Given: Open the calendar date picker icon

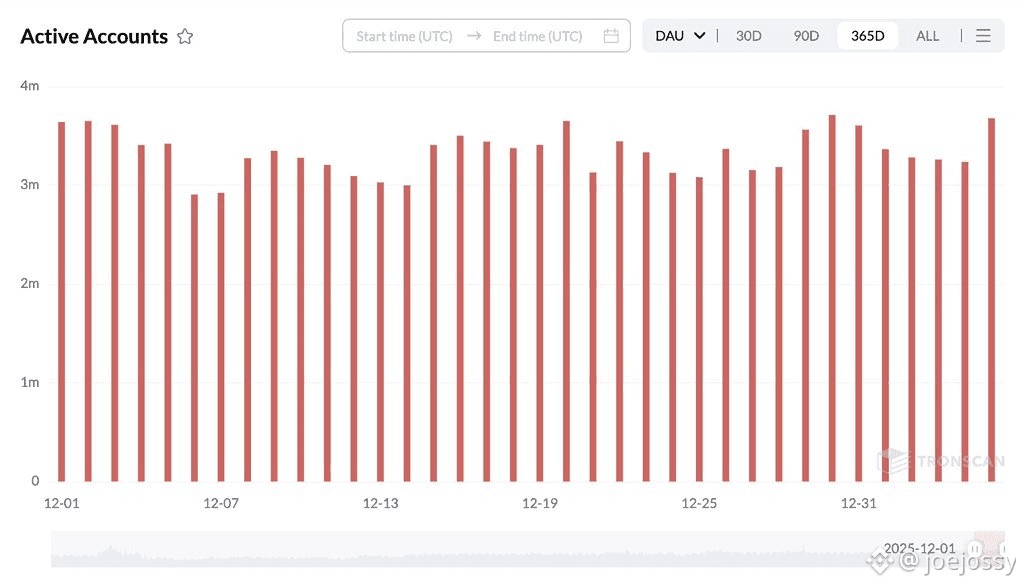Looking at the screenshot, I should click(611, 36).
